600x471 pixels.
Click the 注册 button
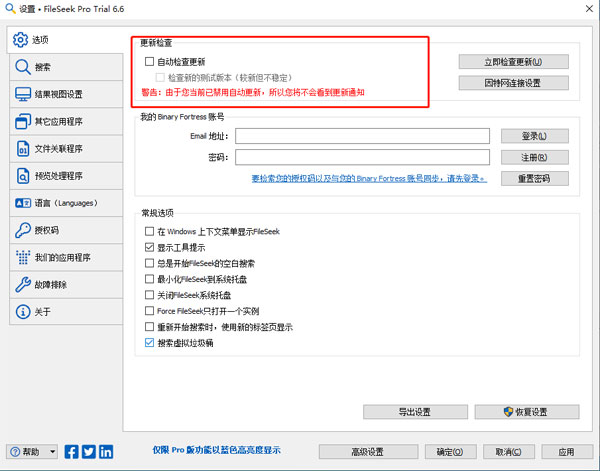coord(535,157)
